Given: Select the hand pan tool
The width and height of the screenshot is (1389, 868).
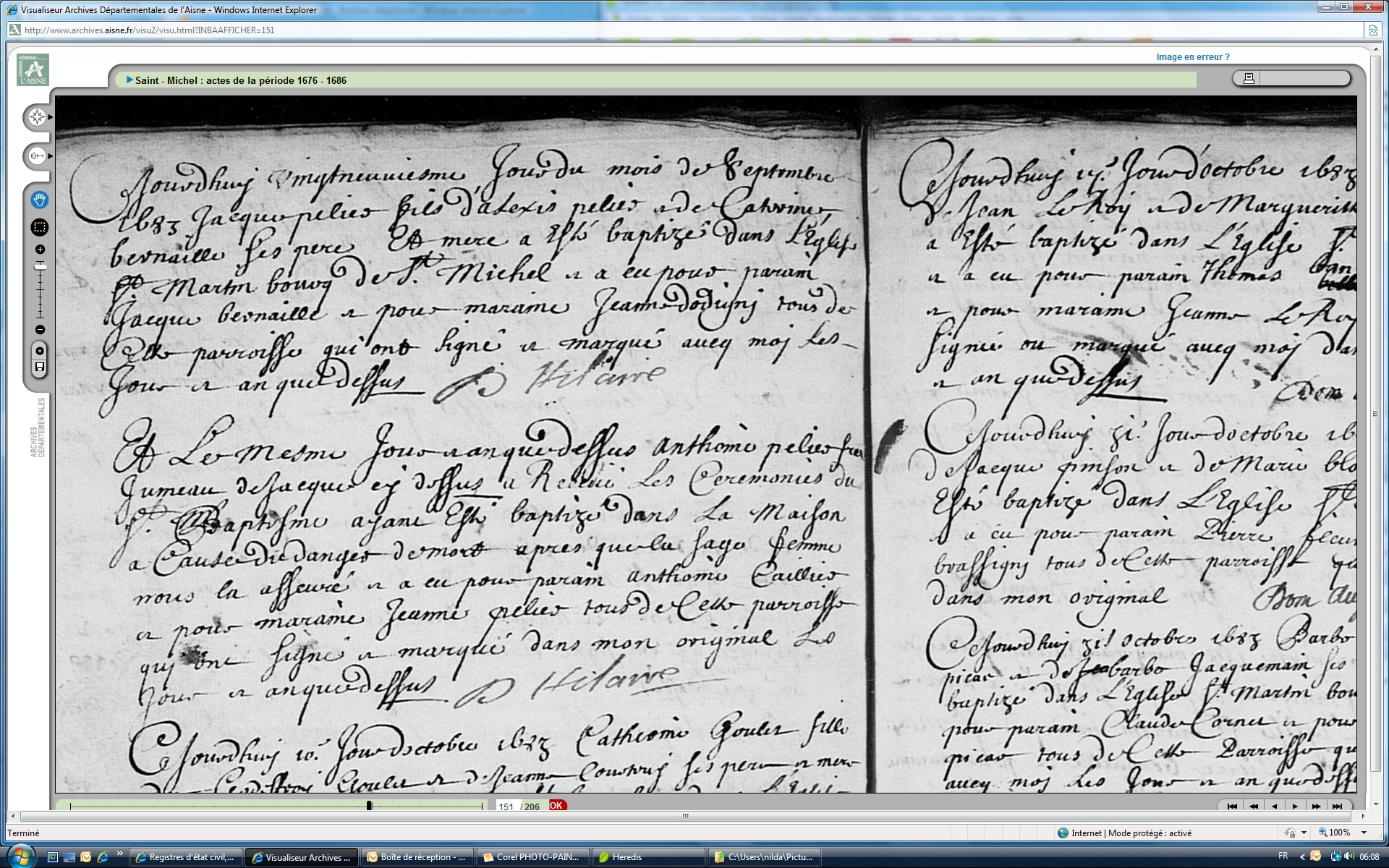Looking at the screenshot, I should click(40, 200).
